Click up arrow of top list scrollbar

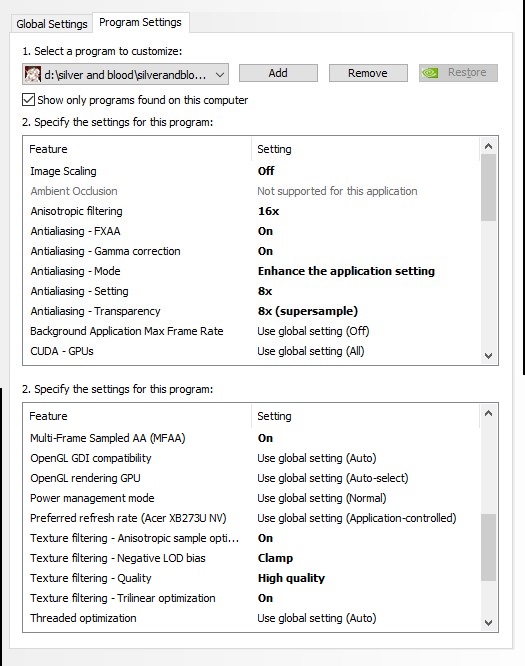pyautogui.click(x=488, y=146)
